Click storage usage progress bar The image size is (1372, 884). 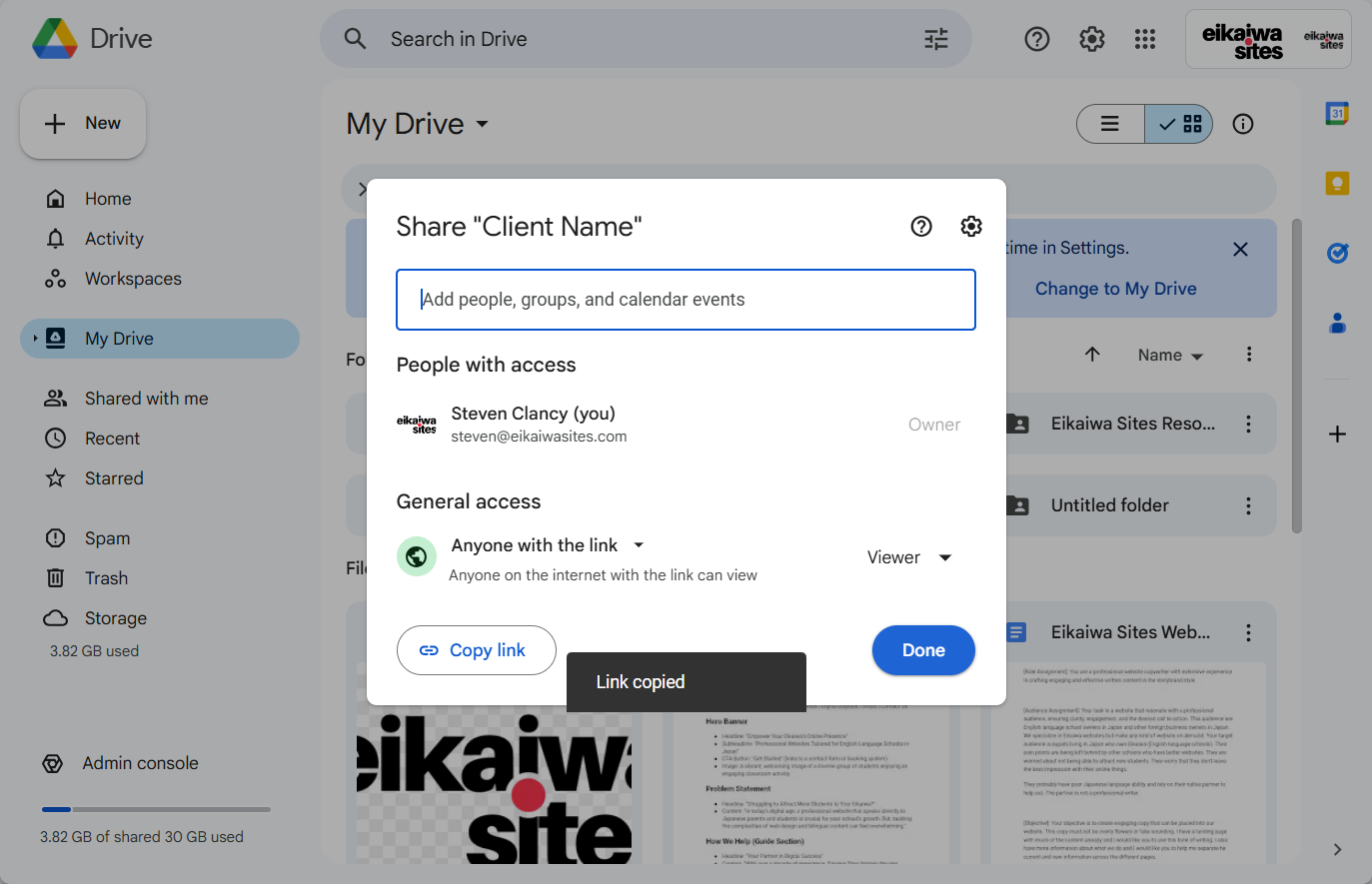click(x=156, y=809)
